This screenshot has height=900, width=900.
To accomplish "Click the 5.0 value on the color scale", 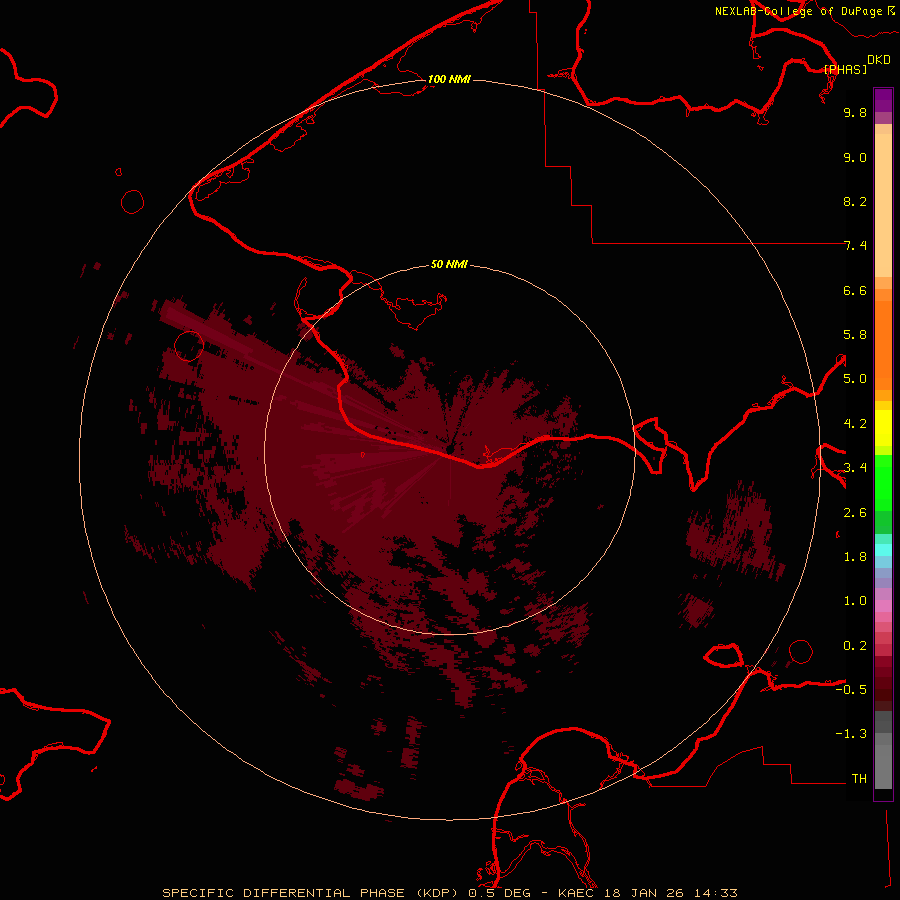I will 855,379.
